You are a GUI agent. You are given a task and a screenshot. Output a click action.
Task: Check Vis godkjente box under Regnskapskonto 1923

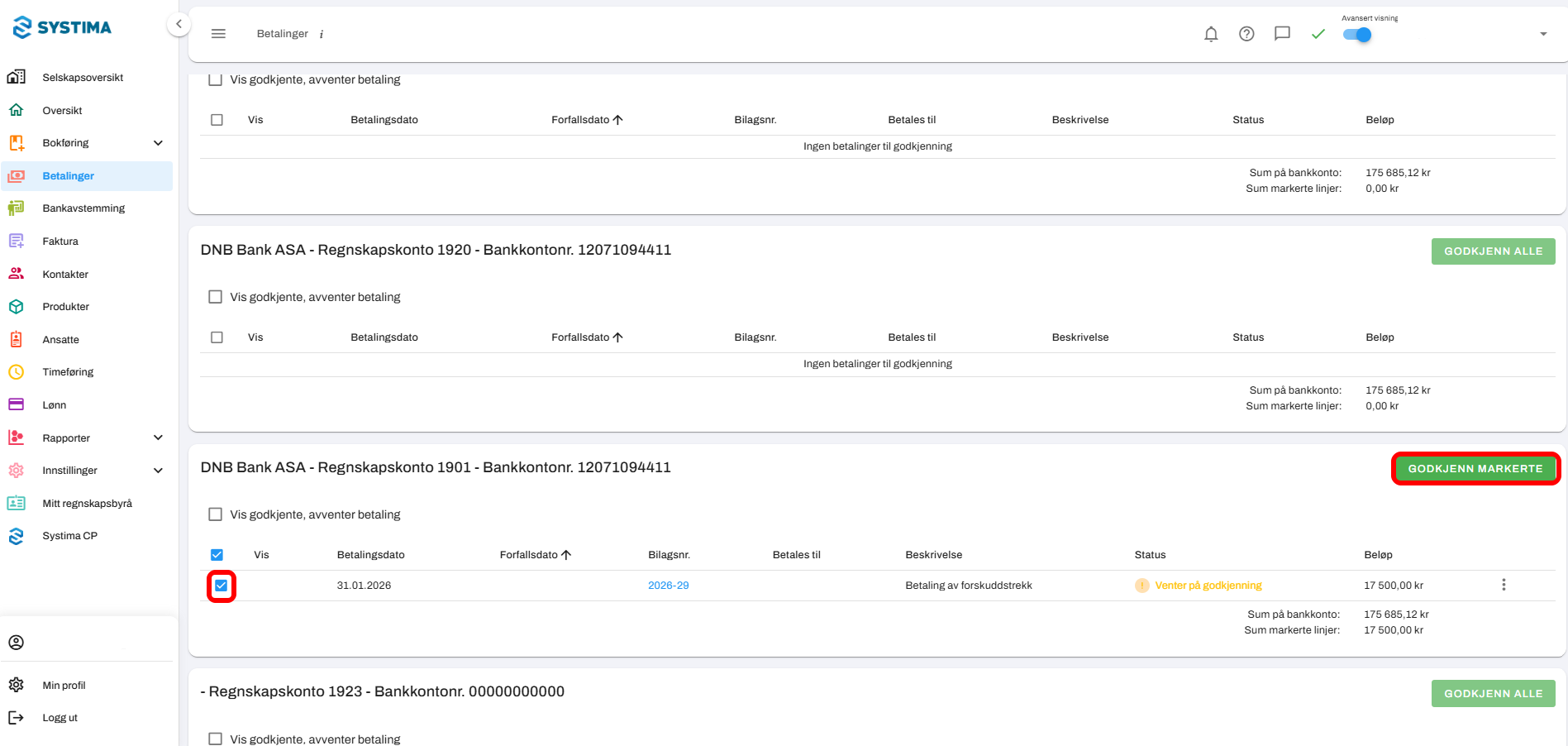216,739
